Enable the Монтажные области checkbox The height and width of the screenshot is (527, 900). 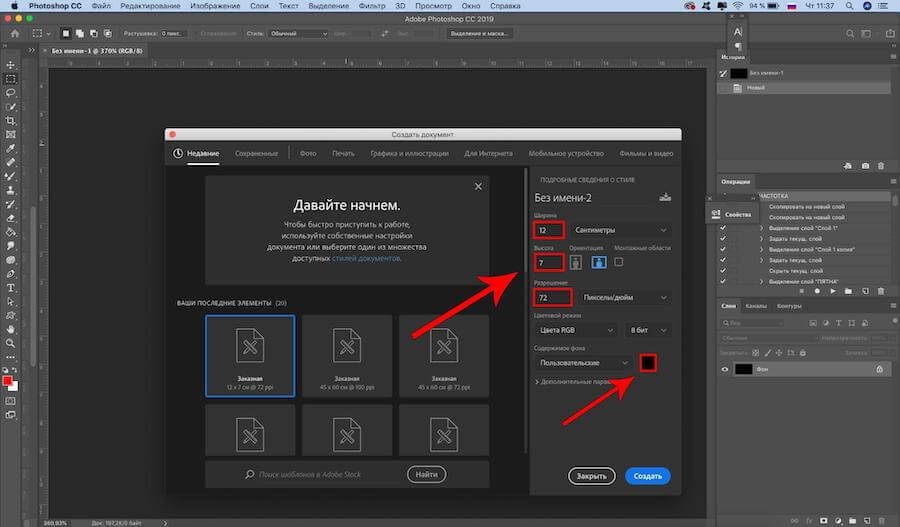pyautogui.click(x=618, y=262)
